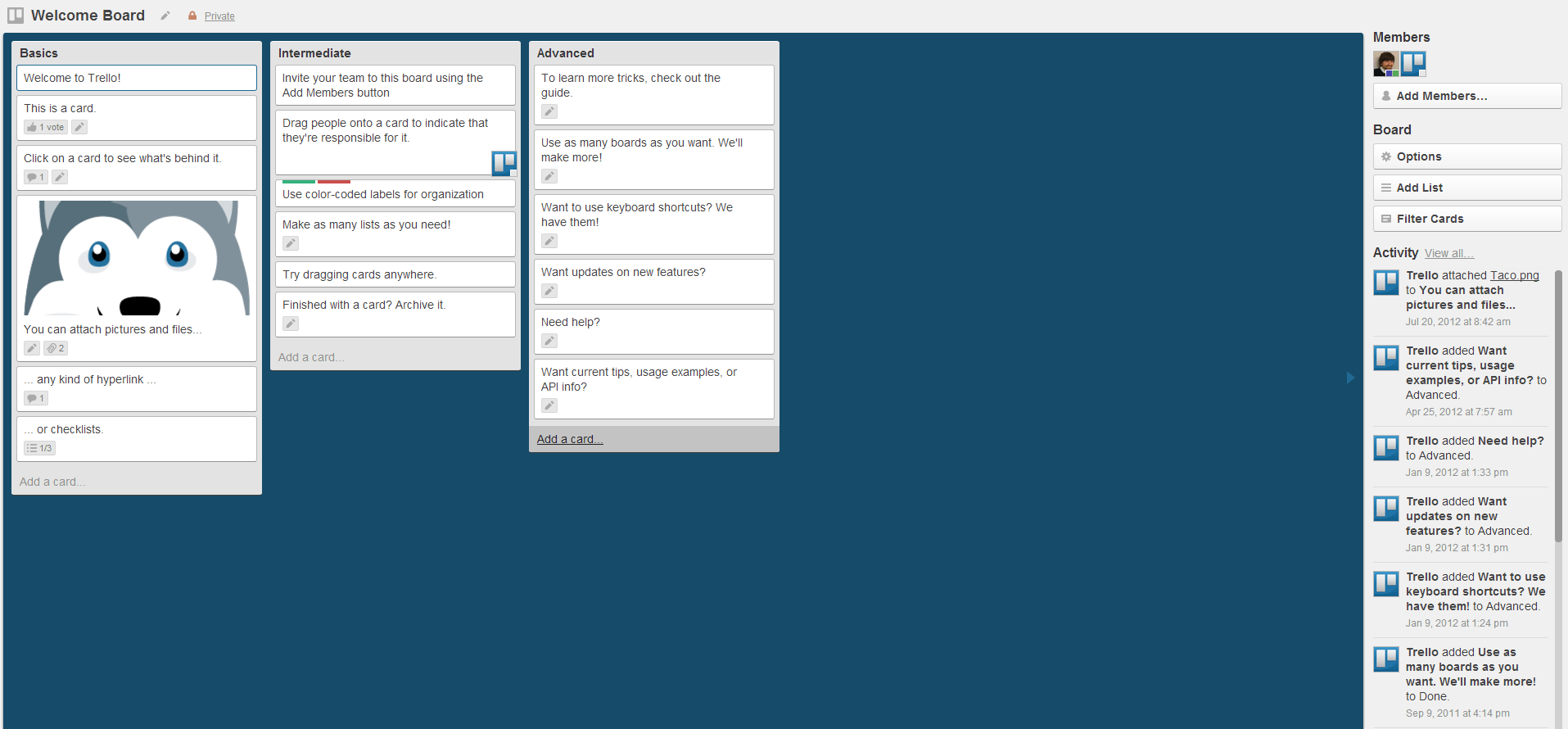This screenshot has width=1568, height=729.
Task: Click the pencil icon to rename the board
Action: (x=165, y=16)
